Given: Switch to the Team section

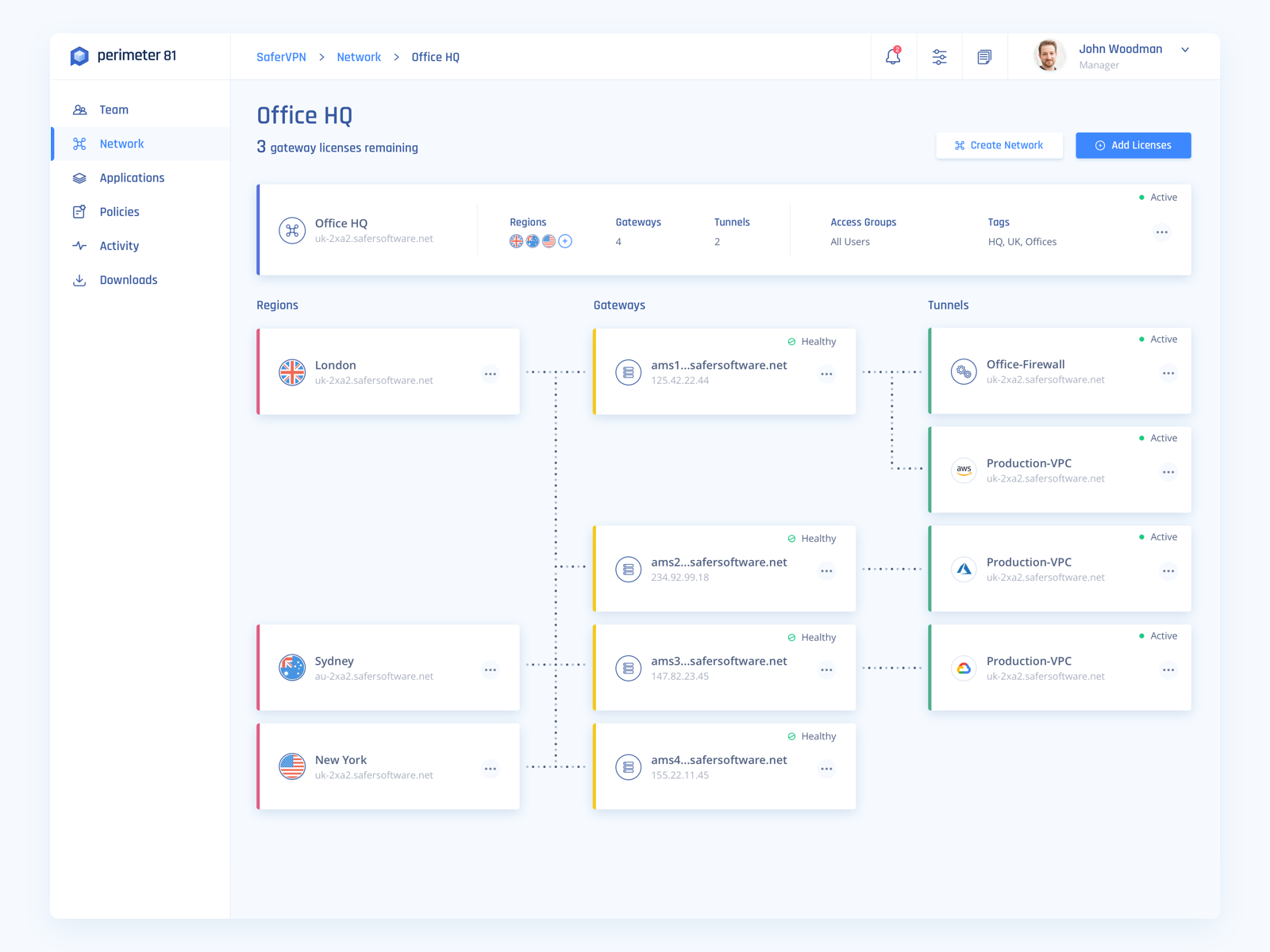Looking at the screenshot, I should click(114, 109).
